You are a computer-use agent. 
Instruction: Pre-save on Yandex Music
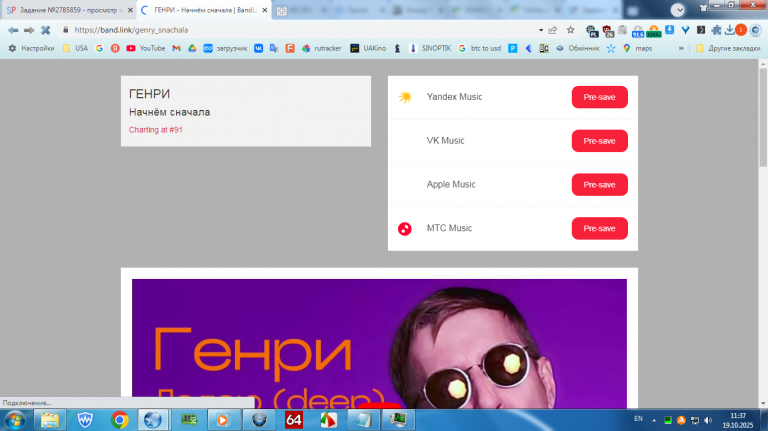[600, 97]
